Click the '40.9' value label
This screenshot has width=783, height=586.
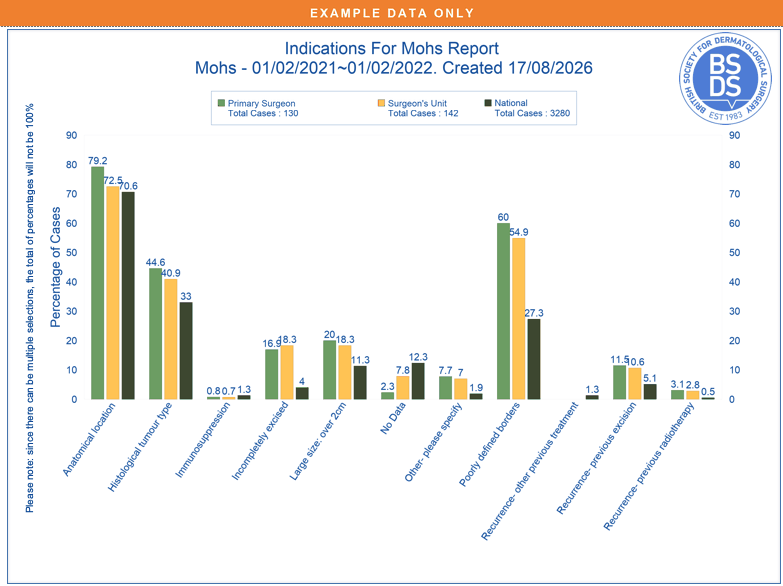171,273
